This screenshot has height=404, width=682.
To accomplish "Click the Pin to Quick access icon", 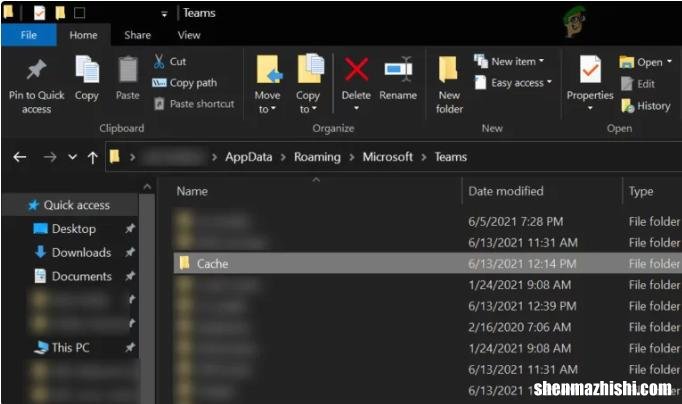I will click(37, 69).
